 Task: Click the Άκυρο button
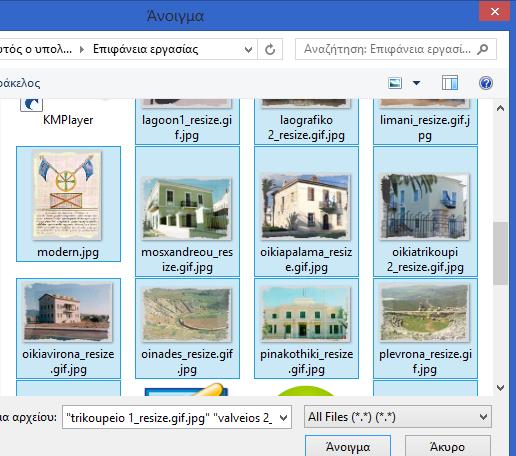point(448,446)
